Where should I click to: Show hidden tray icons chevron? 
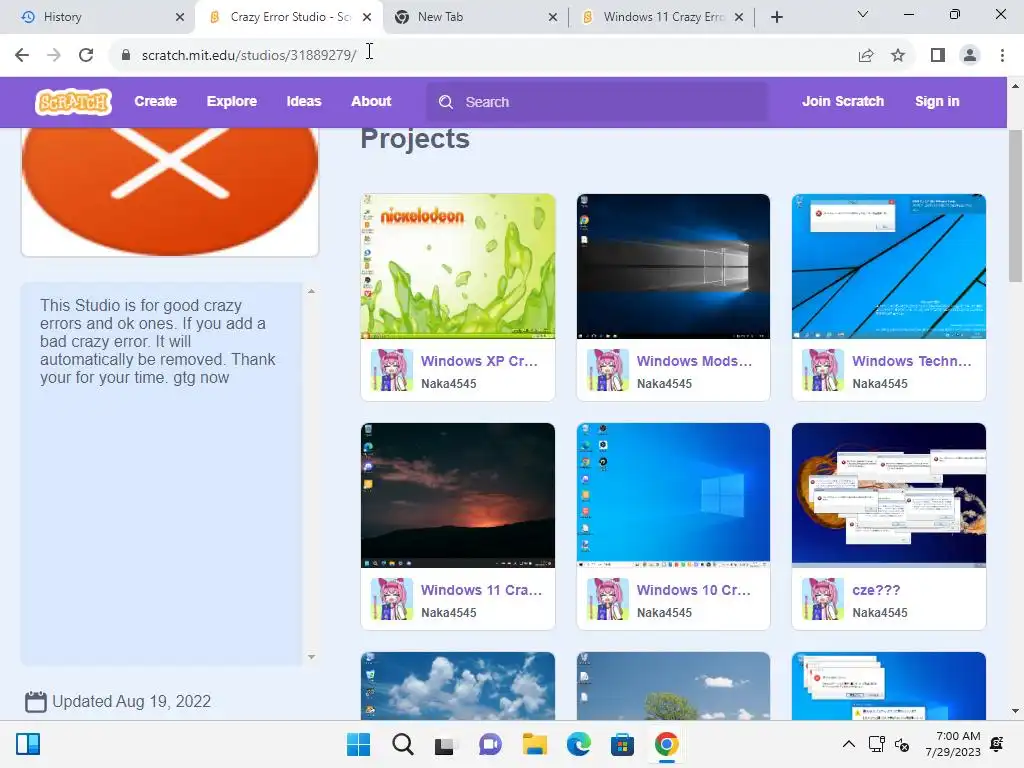click(x=848, y=744)
